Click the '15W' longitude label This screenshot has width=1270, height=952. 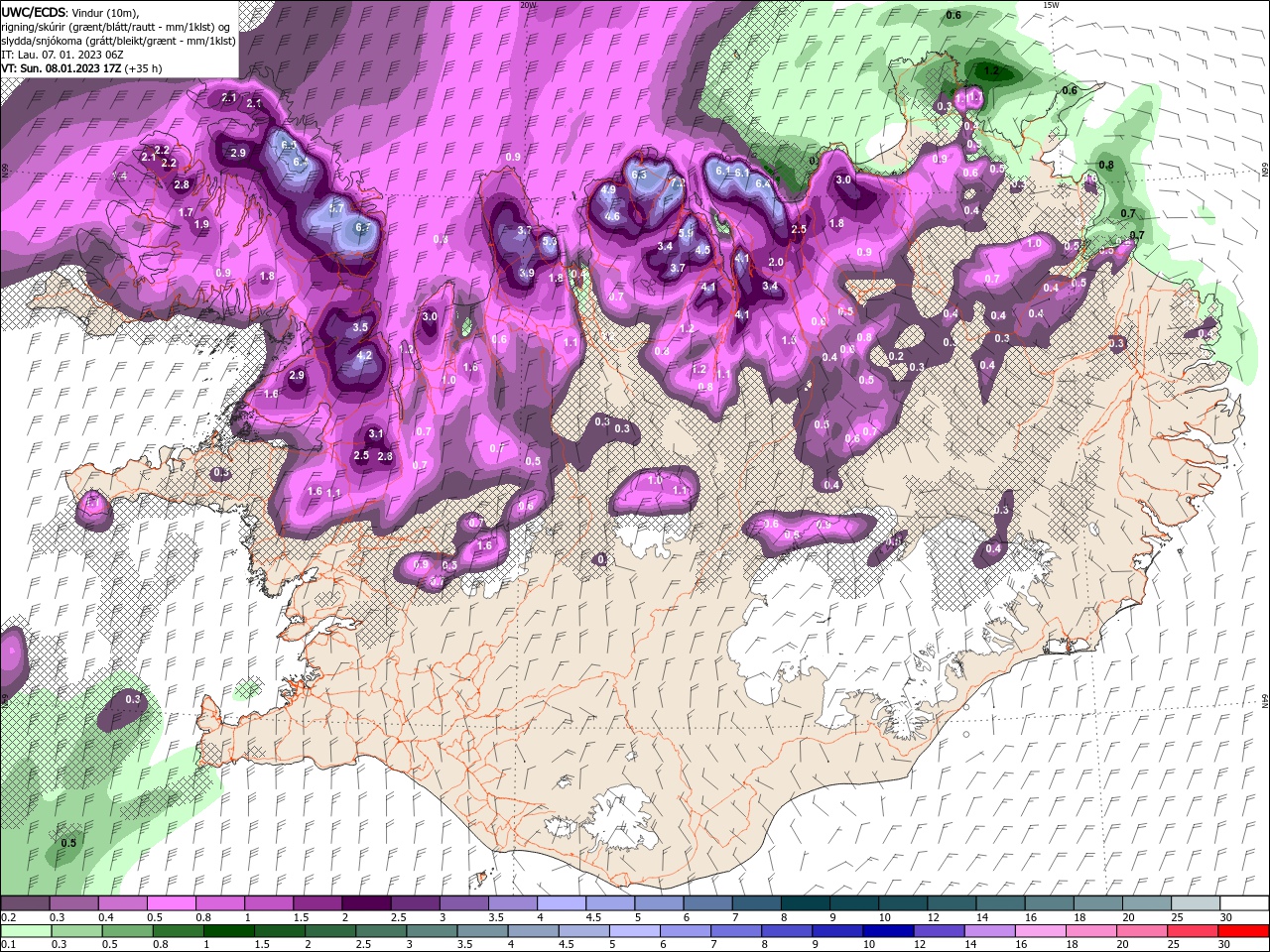[1050, 5]
